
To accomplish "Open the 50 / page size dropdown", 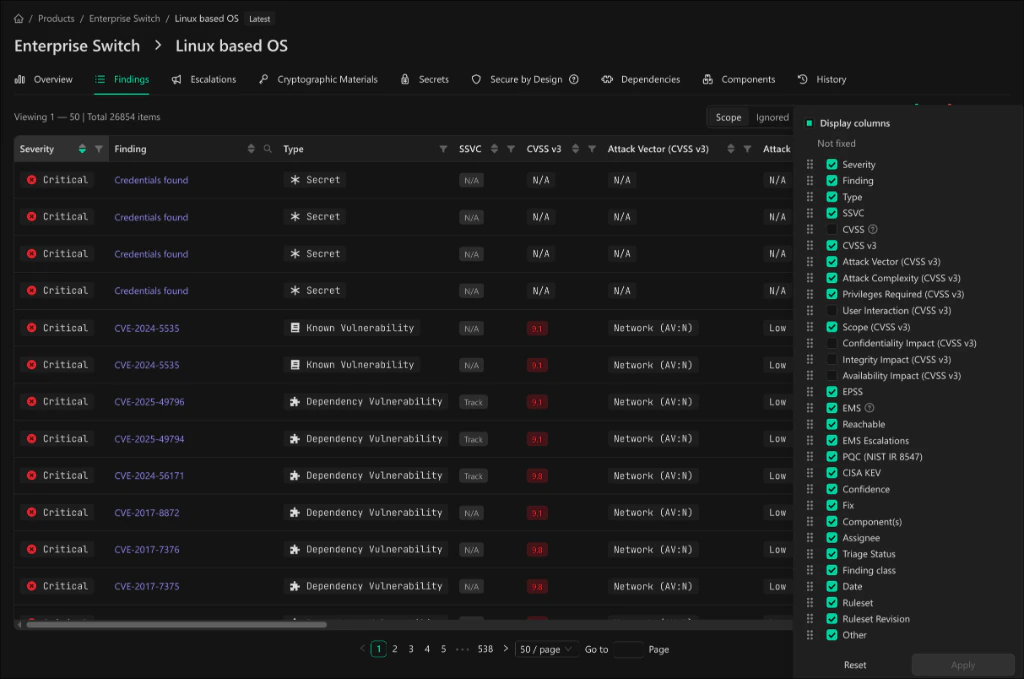I will click(x=546, y=649).
